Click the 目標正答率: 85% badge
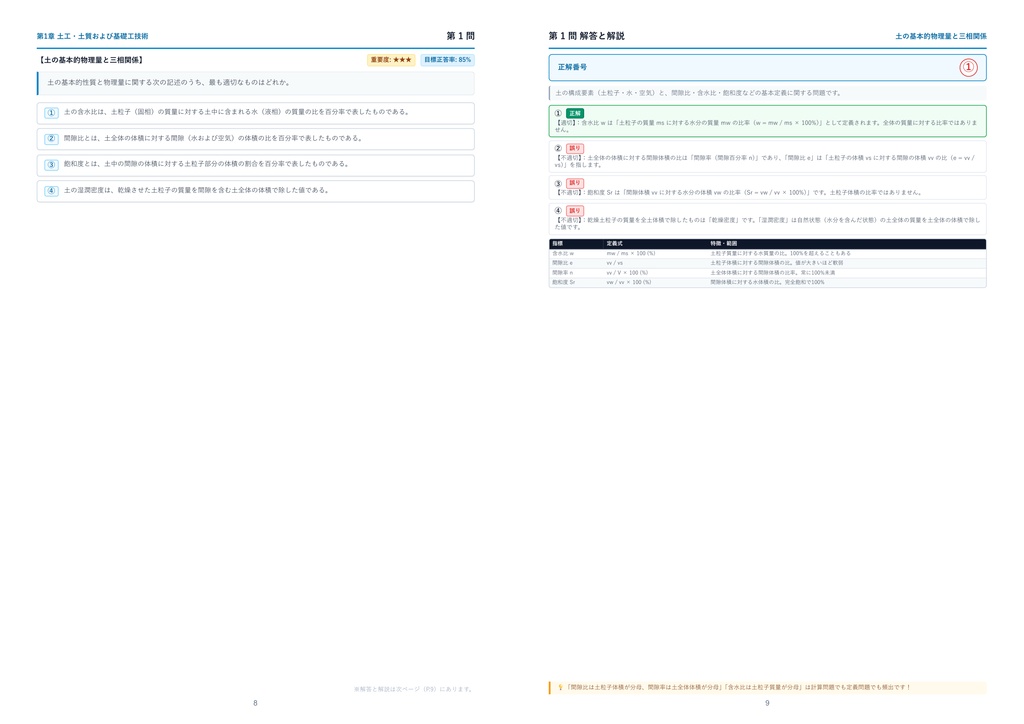The height and width of the screenshot is (724, 1024). tap(447, 60)
